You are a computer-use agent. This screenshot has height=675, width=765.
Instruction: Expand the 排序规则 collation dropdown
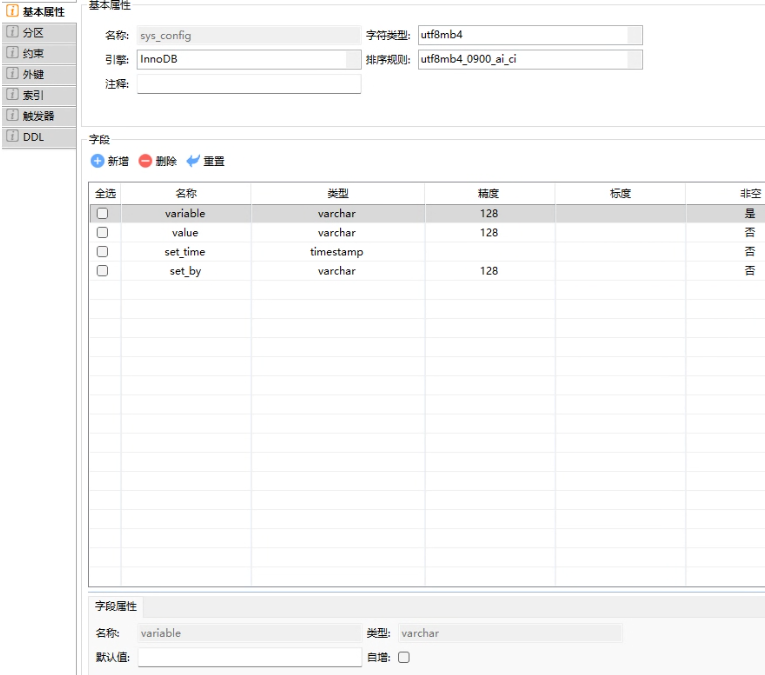(633, 60)
